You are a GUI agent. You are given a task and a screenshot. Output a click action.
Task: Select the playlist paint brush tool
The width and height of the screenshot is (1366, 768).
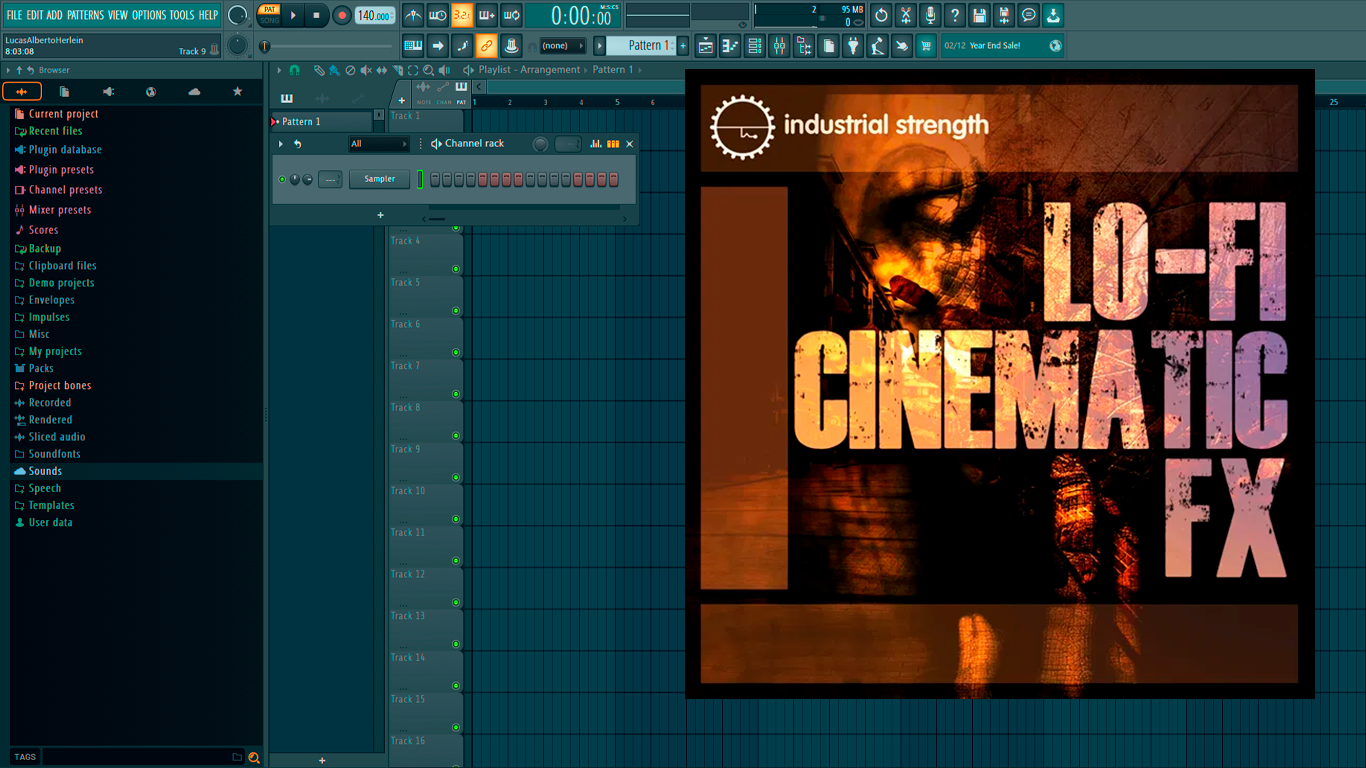pyautogui.click(x=334, y=70)
